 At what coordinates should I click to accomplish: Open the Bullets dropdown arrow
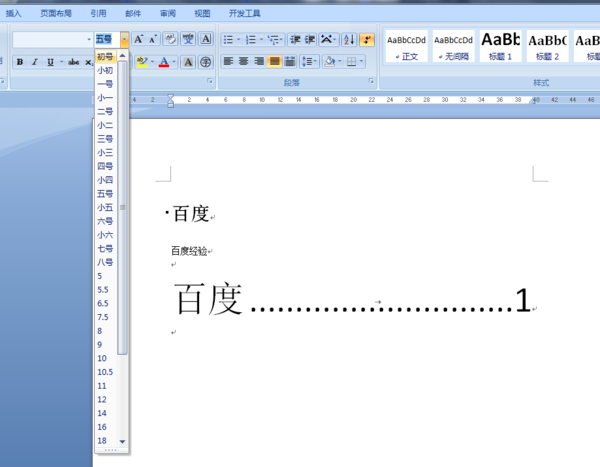pyautogui.click(x=238, y=39)
